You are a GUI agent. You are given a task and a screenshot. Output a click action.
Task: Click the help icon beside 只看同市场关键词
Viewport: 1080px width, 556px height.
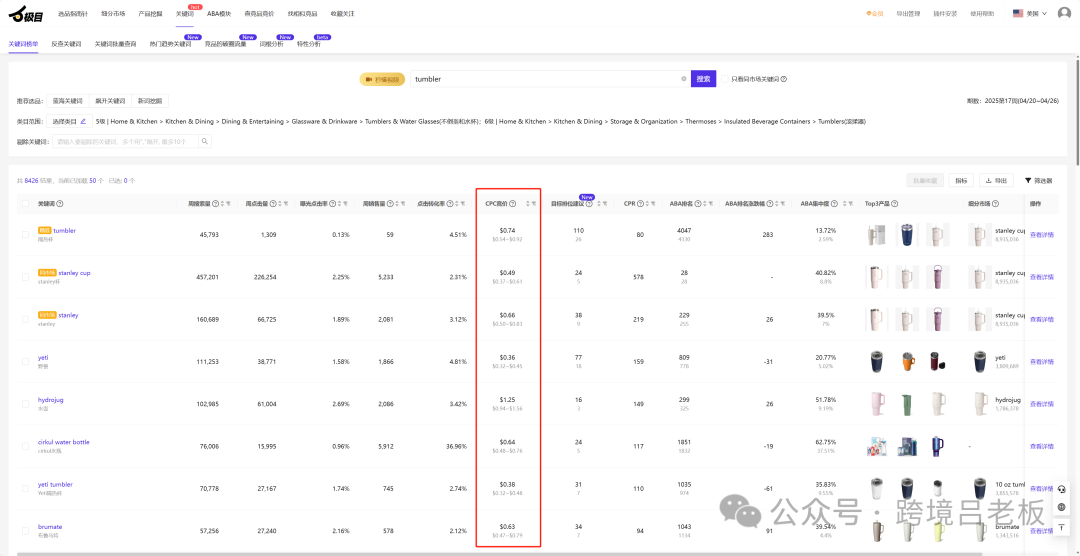tap(784, 79)
